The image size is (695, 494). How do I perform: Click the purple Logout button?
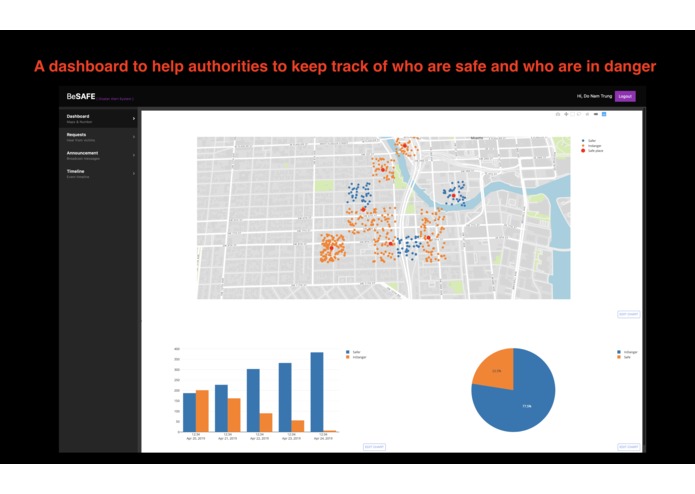[625, 96]
